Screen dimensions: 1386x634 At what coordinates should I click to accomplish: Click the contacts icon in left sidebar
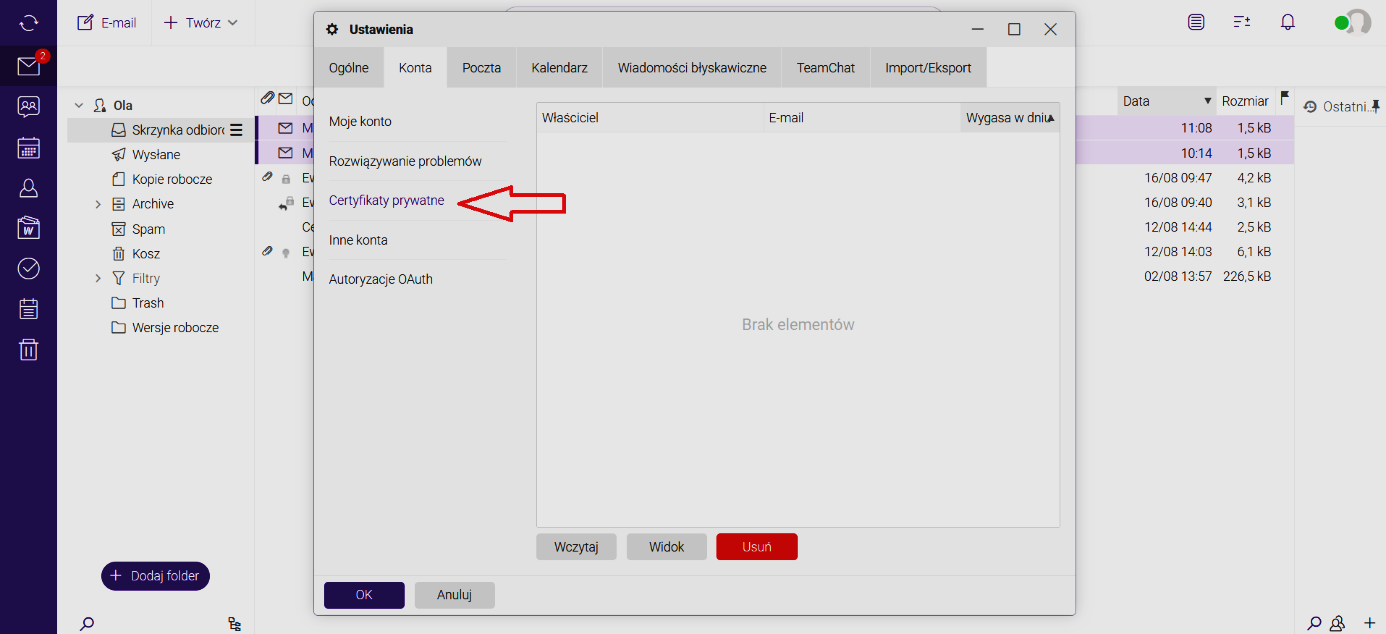click(29, 187)
